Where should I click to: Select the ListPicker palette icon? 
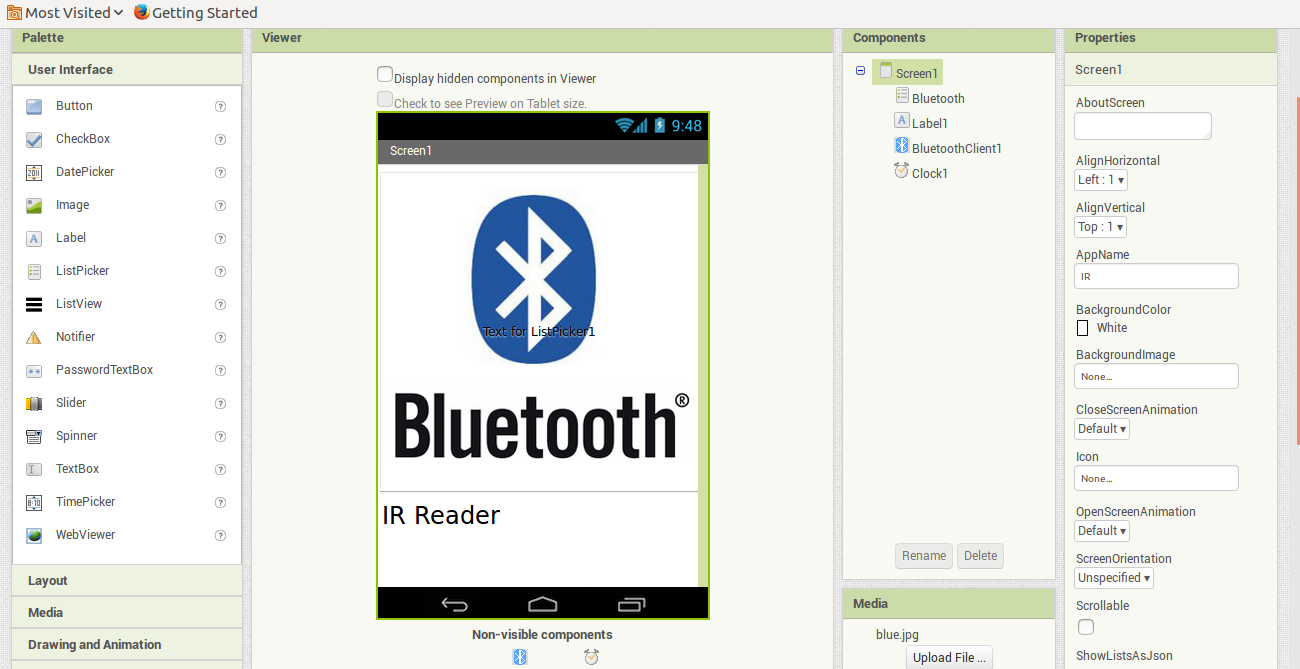tap(34, 271)
